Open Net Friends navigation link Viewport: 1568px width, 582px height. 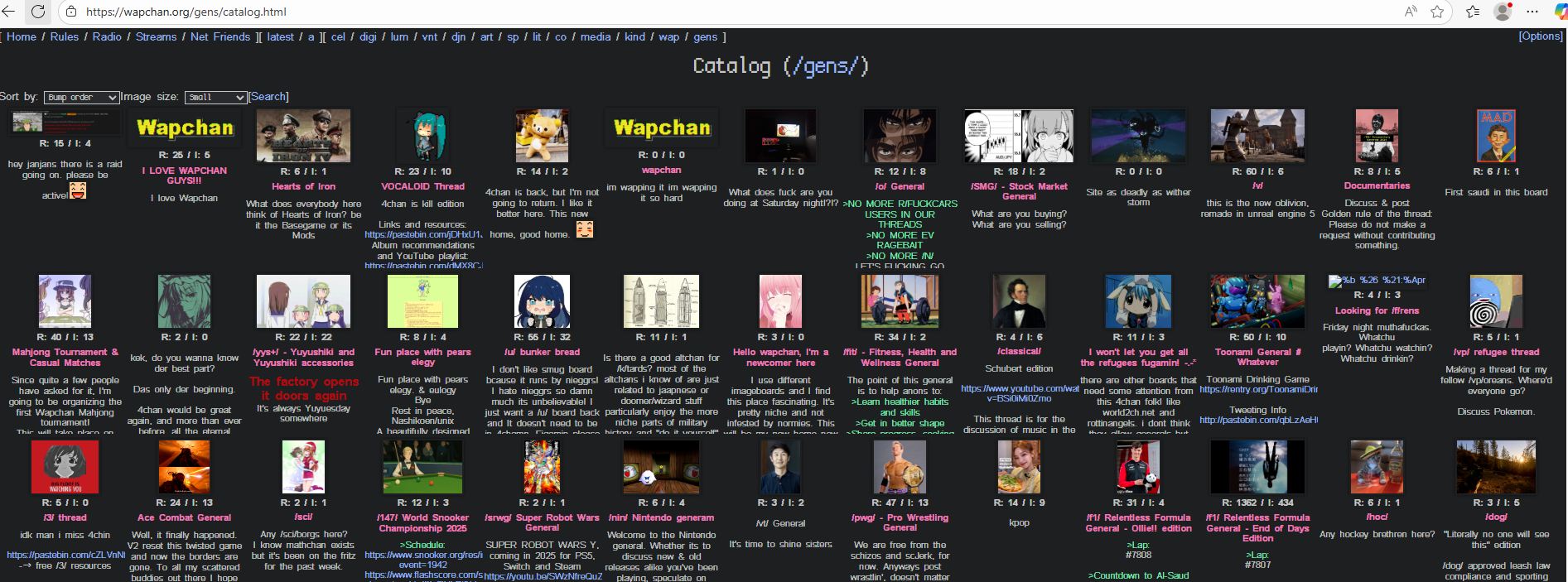pos(220,36)
